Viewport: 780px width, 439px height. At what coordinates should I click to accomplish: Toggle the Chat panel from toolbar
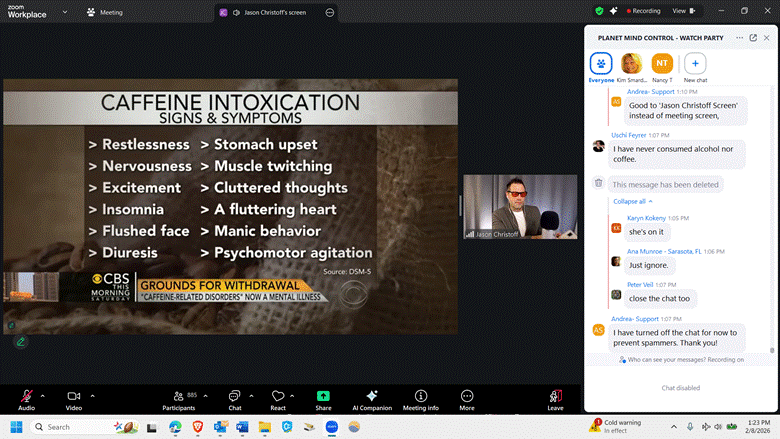coord(234,400)
